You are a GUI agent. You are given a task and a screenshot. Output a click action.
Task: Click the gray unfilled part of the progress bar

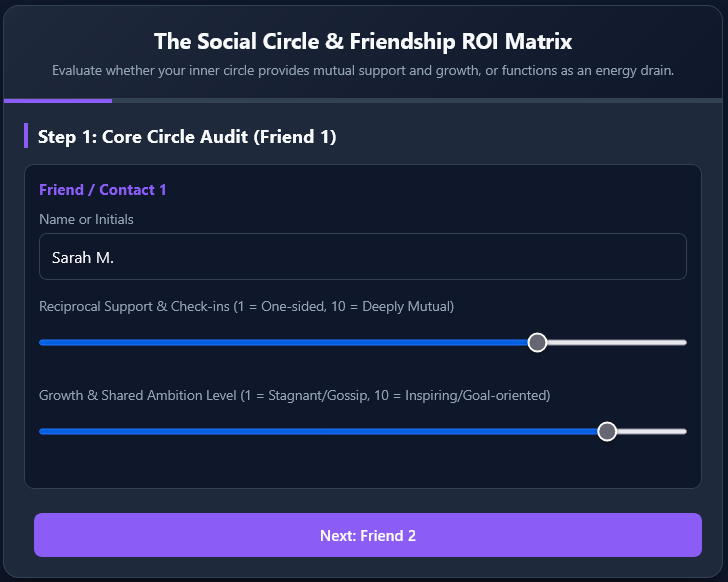pos(417,101)
